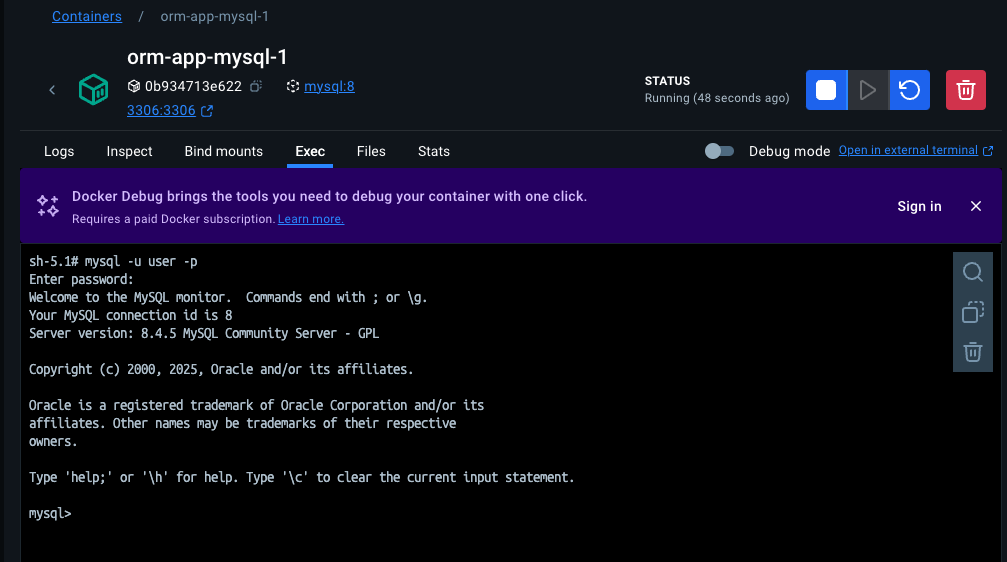
Task: Open the external link icon beside port 3306:3306
Action: coord(207,111)
